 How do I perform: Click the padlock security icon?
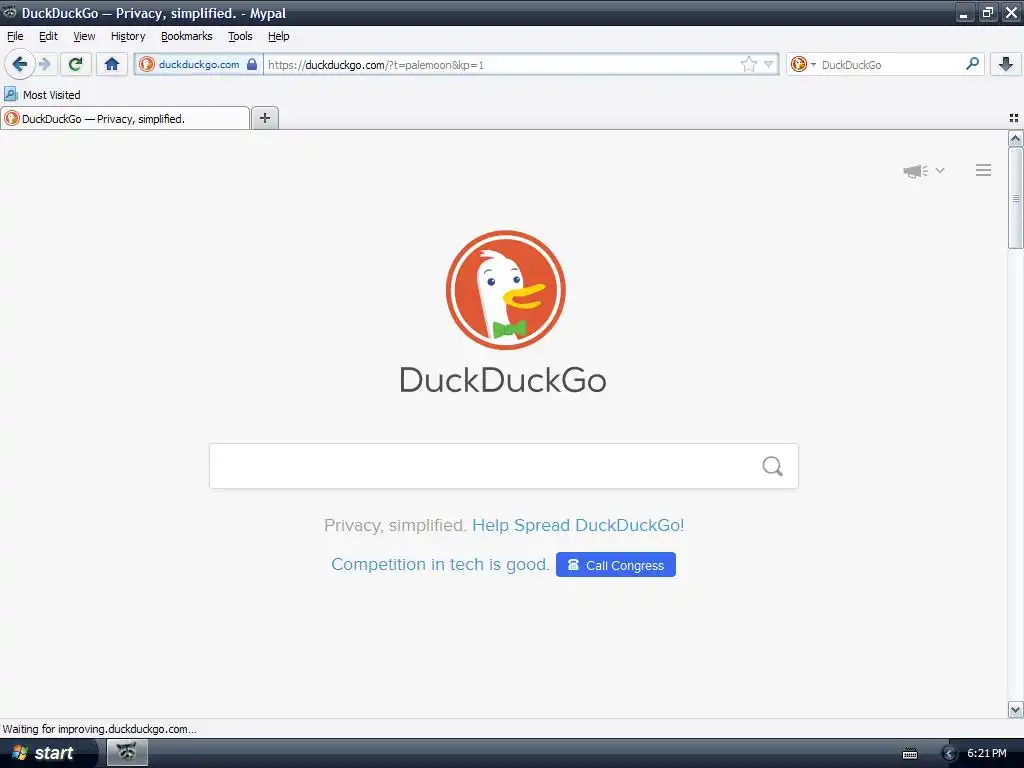[x=252, y=64]
